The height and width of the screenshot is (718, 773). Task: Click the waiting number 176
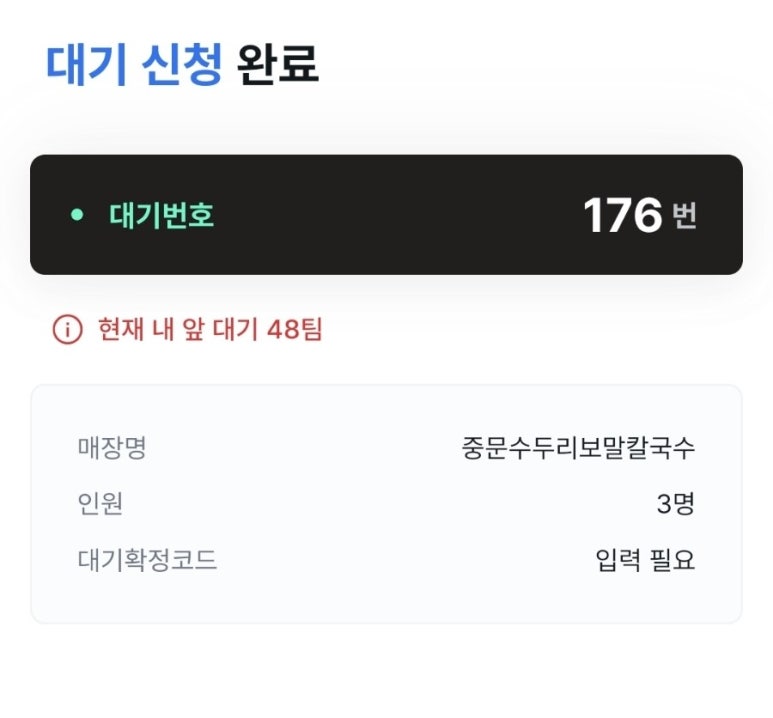[x=622, y=215]
